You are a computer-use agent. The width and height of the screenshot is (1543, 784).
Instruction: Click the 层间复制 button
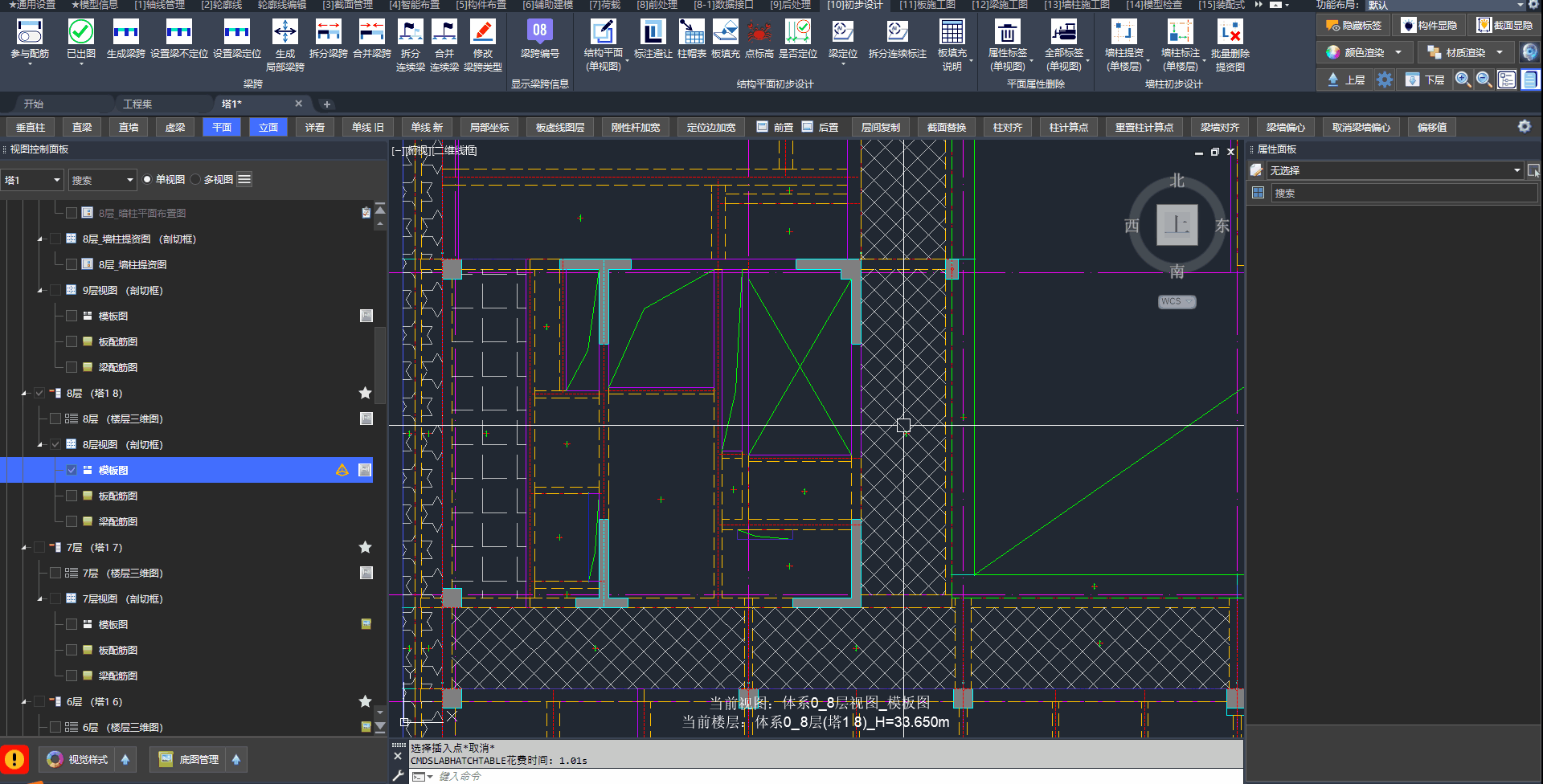tap(880, 127)
